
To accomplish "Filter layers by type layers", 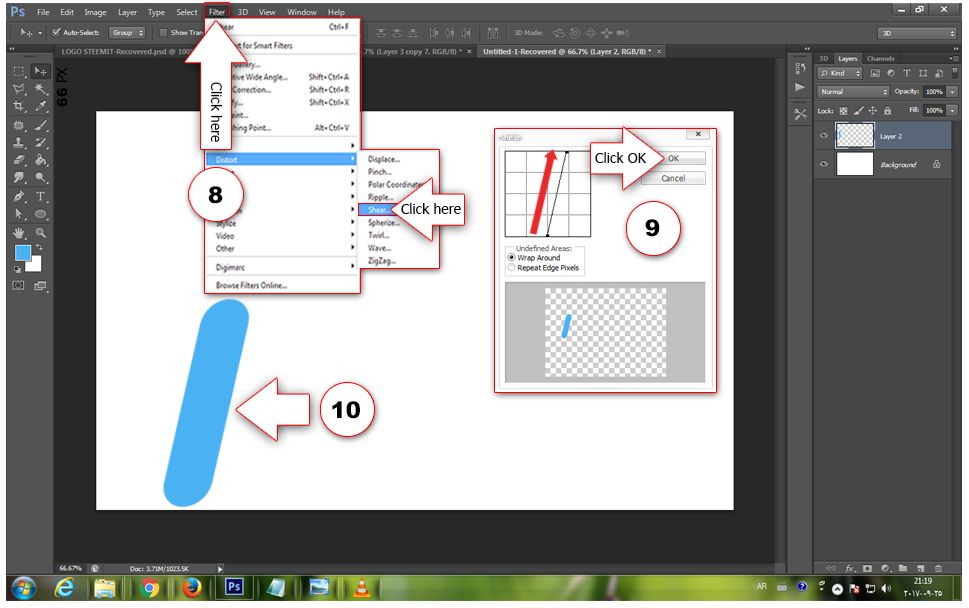I will [907, 73].
